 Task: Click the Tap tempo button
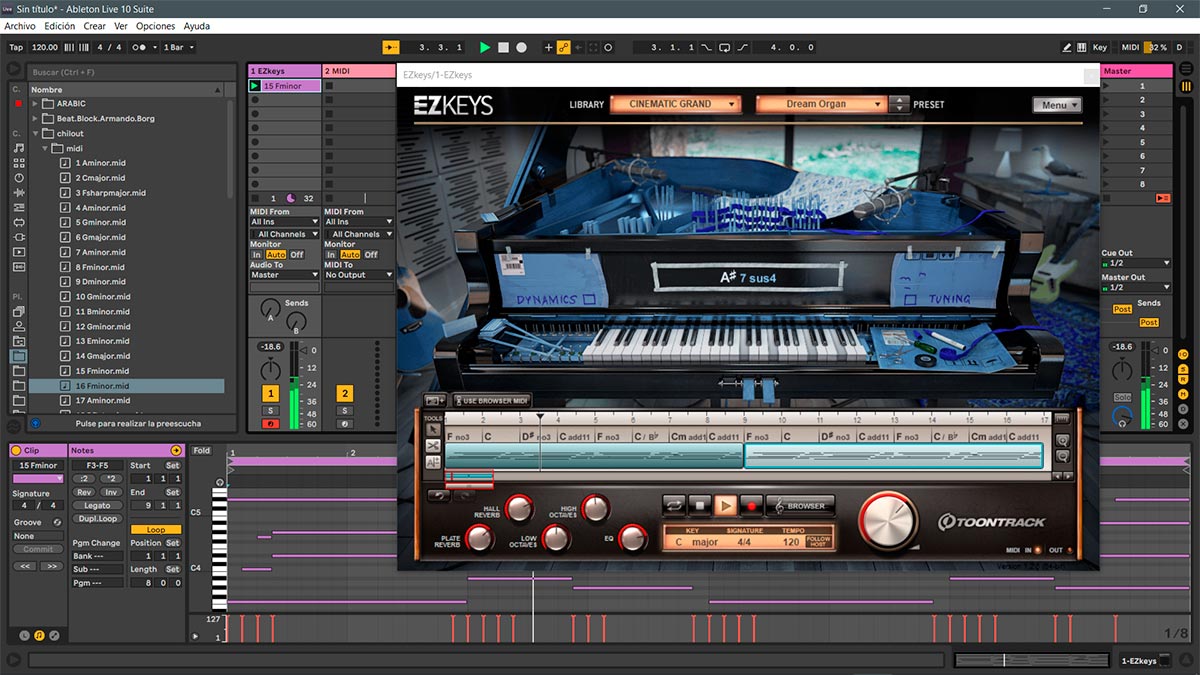[16, 47]
